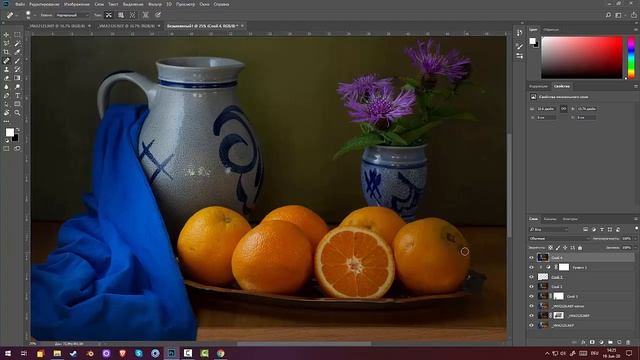
Task: Select the Rectangle shape tool
Action: tap(17, 104)
